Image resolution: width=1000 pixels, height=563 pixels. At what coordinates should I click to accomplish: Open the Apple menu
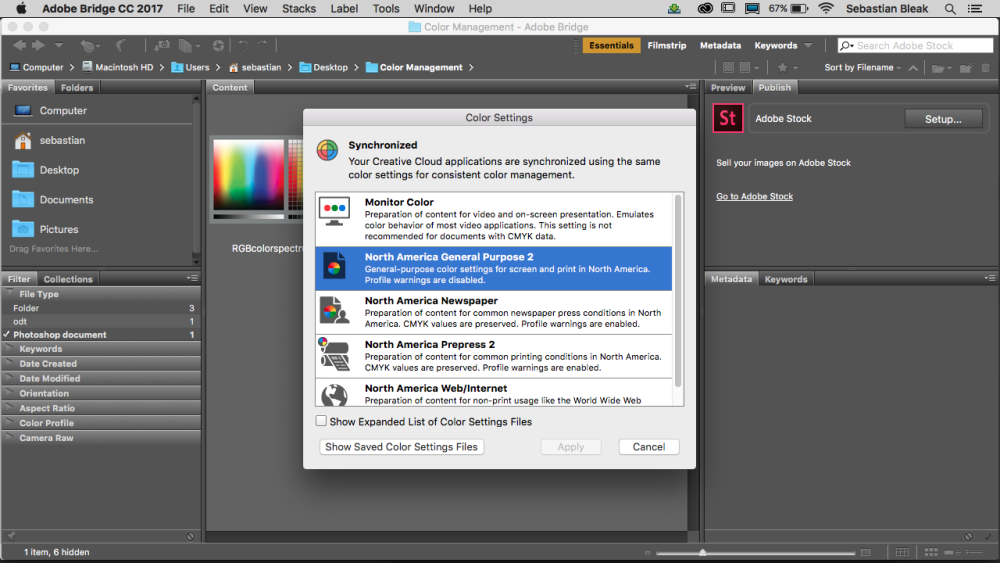coord(21,9)
